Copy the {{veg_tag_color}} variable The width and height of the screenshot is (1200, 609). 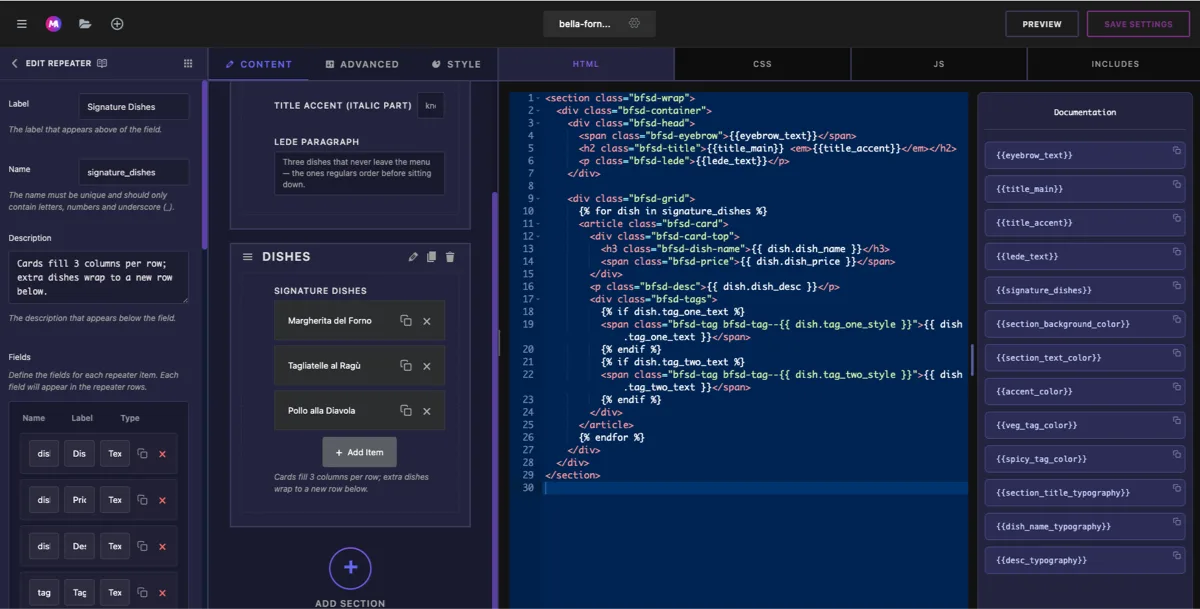point(1177,420)
